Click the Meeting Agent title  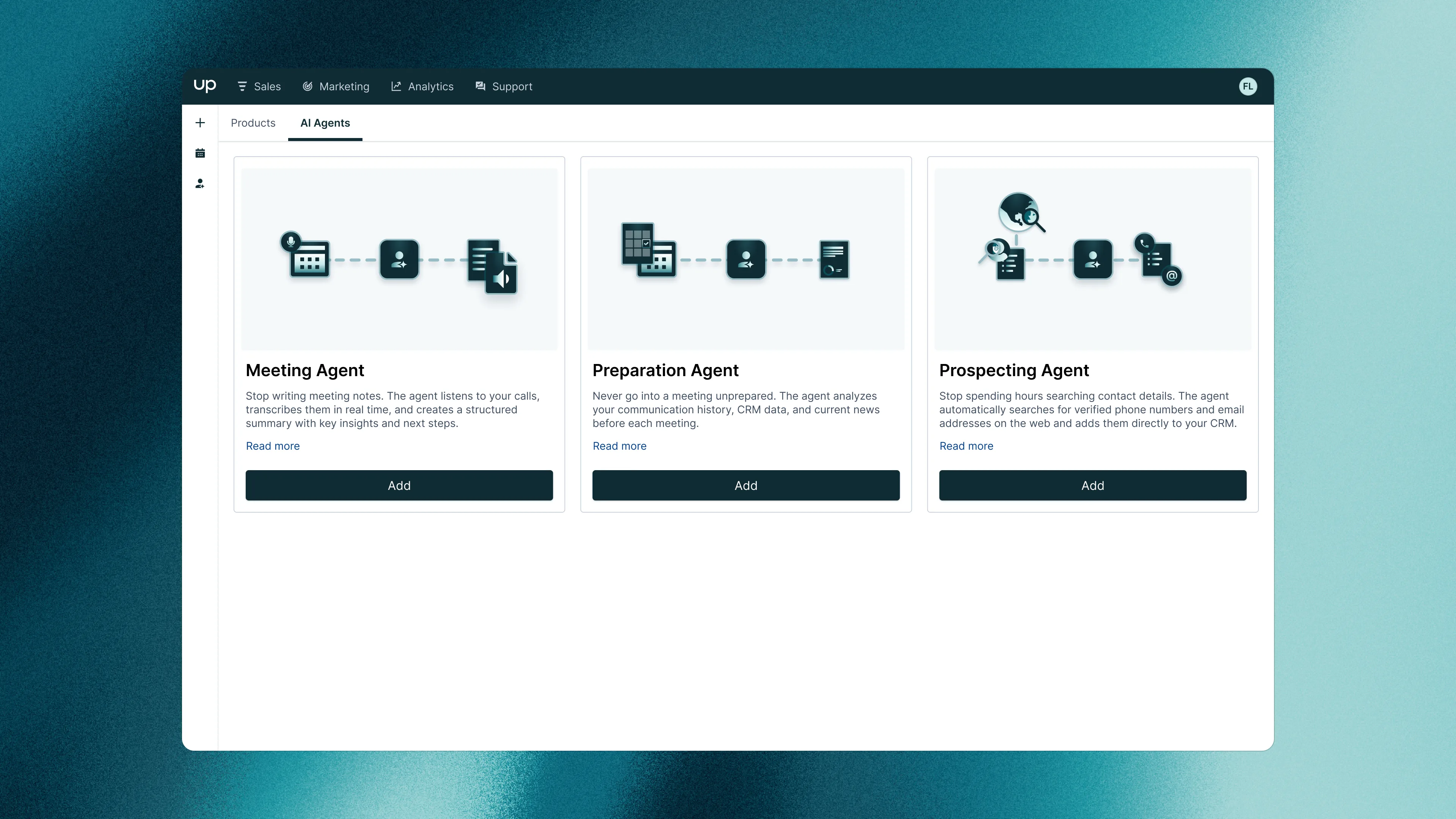[304, 370]
